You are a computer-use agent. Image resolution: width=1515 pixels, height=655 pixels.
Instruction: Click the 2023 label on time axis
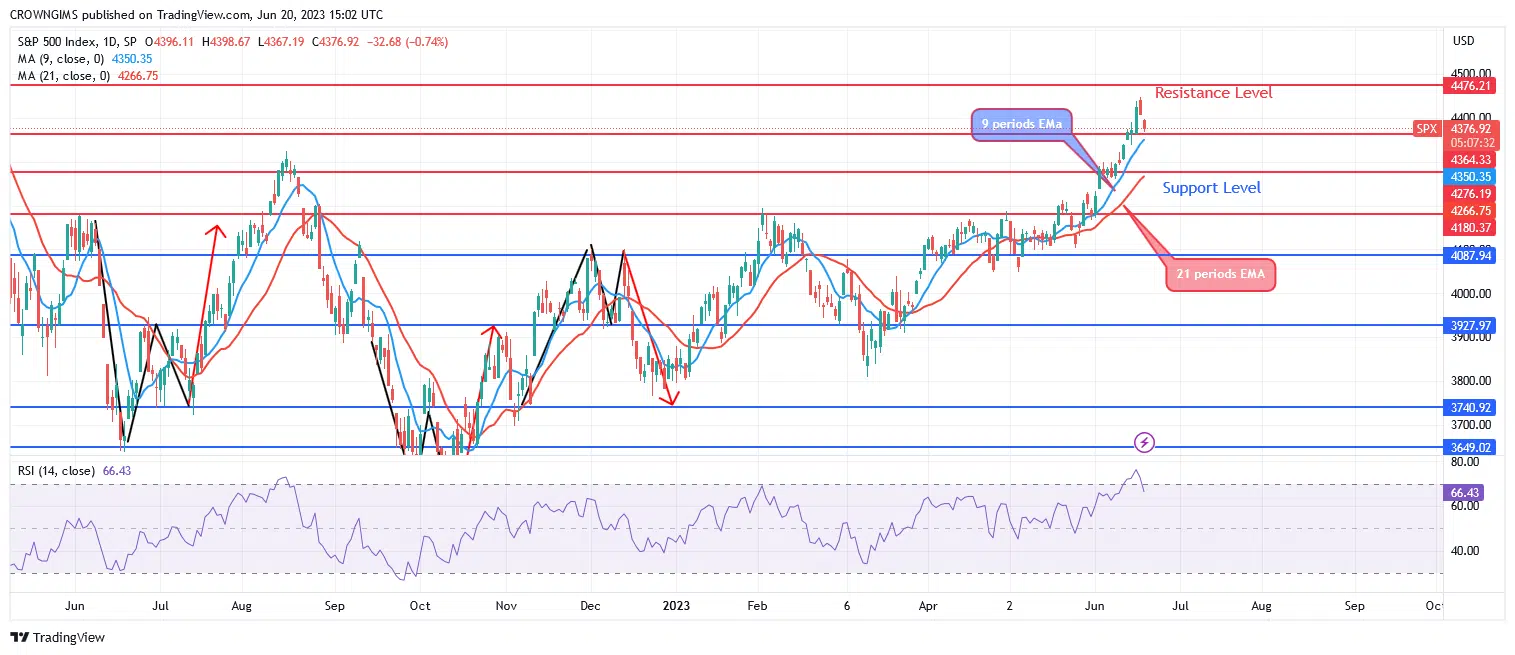click(x=677, y=606)
